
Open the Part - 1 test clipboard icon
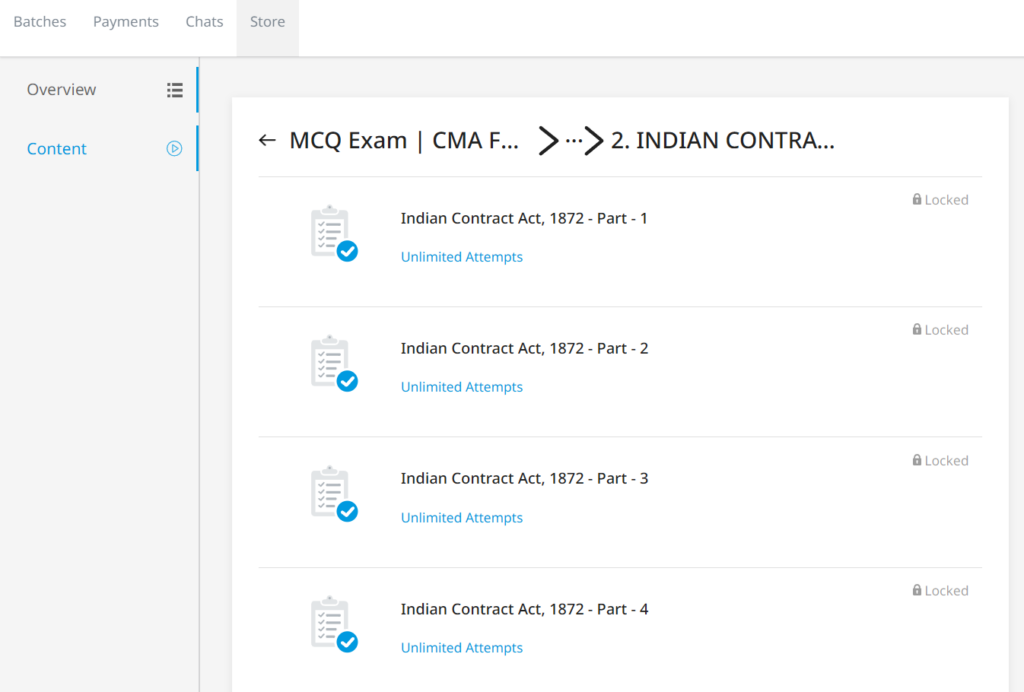click(x=333, y=233)
